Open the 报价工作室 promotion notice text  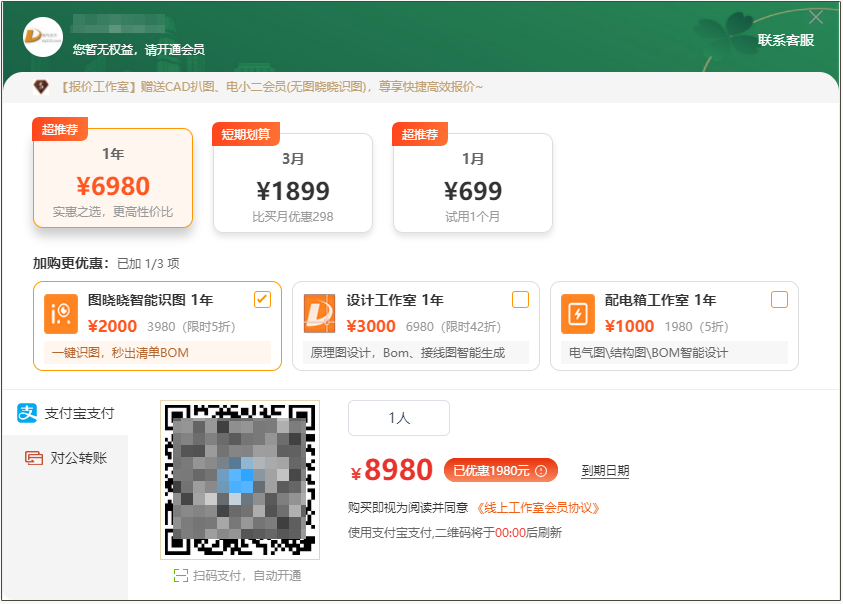click(272, 87)
